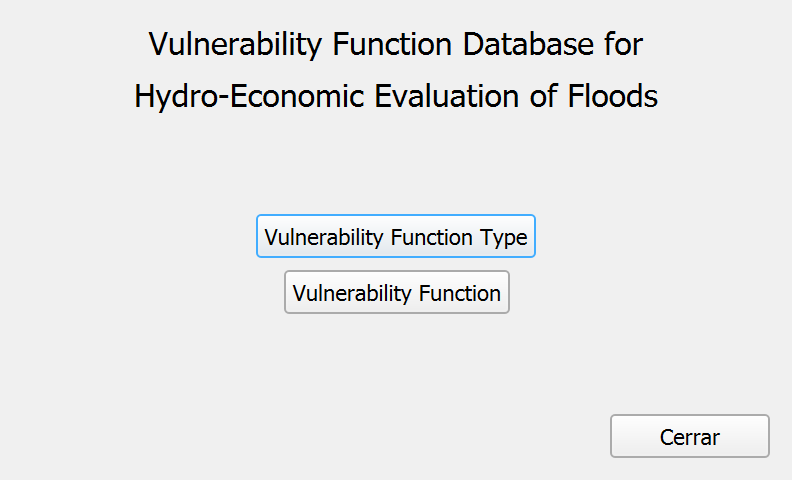
Task: Click the word 'Floods' in the heading
Action: (x=613, y=95)
